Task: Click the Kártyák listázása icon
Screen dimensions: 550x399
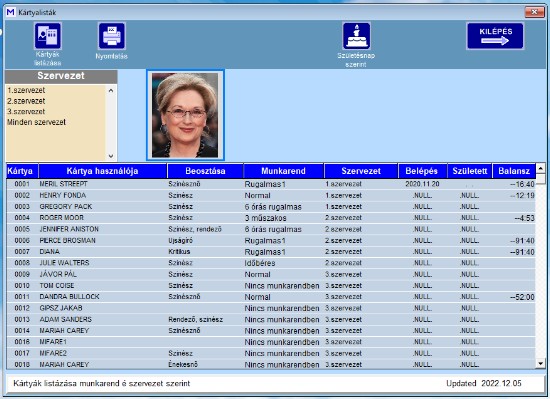Action: click(48, 36)
